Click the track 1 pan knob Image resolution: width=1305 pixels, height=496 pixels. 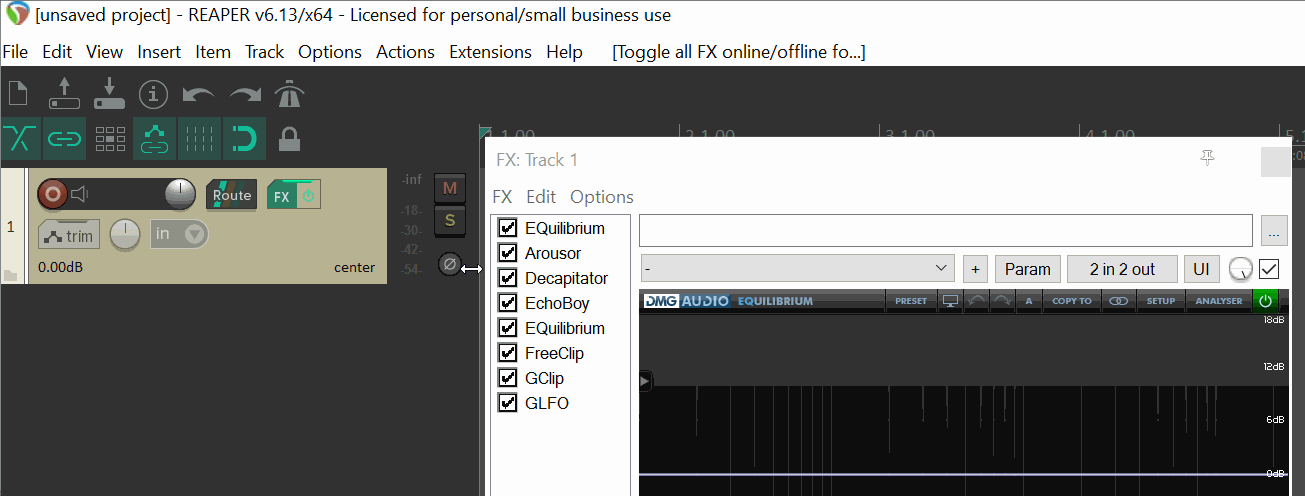[x=125, y=235]
